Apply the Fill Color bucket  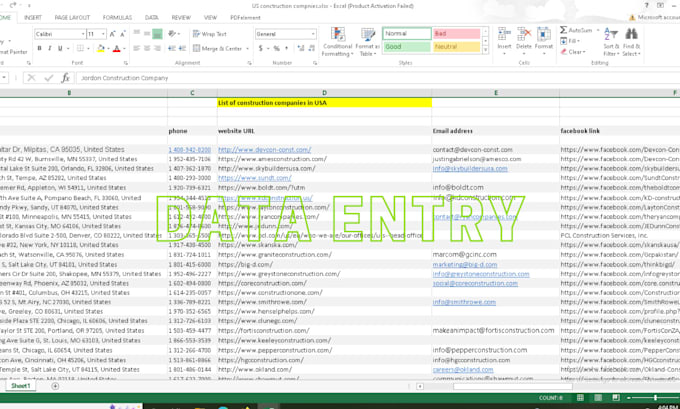[101, 49]
